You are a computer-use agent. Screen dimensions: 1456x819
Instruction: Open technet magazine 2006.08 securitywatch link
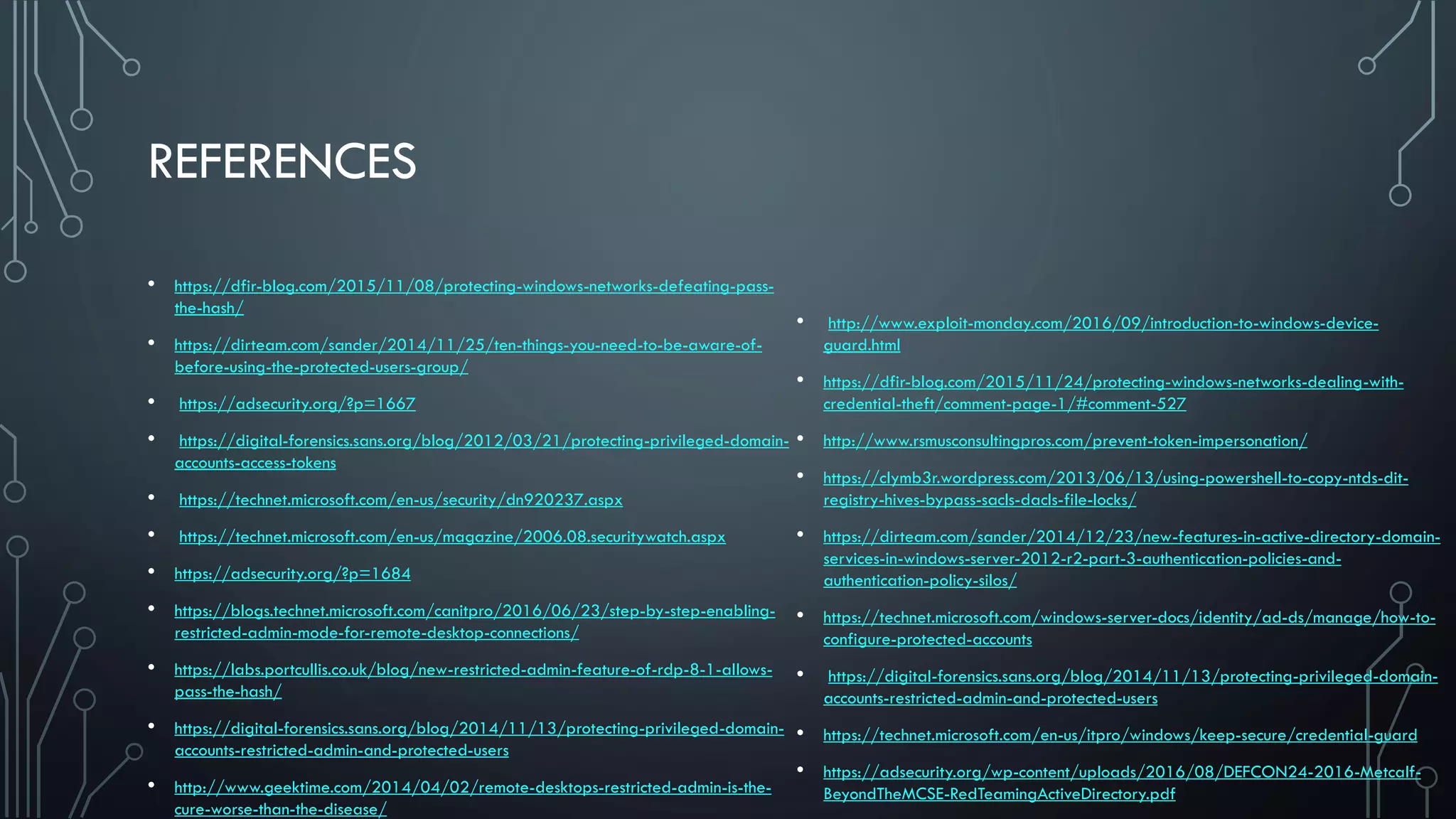[x=452, y=537]
